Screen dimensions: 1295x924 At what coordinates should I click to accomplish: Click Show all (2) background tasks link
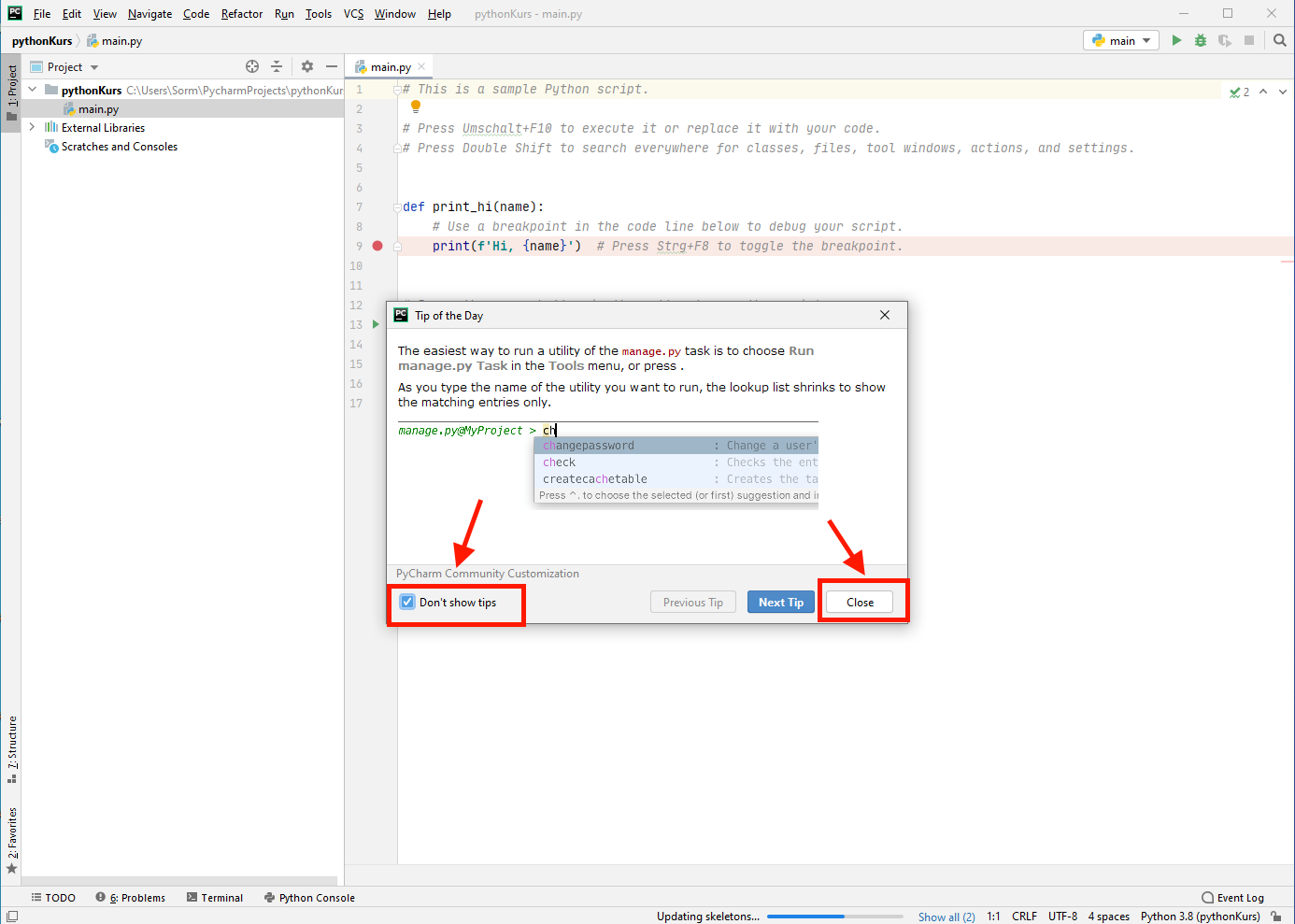click(x=946, y=917)
